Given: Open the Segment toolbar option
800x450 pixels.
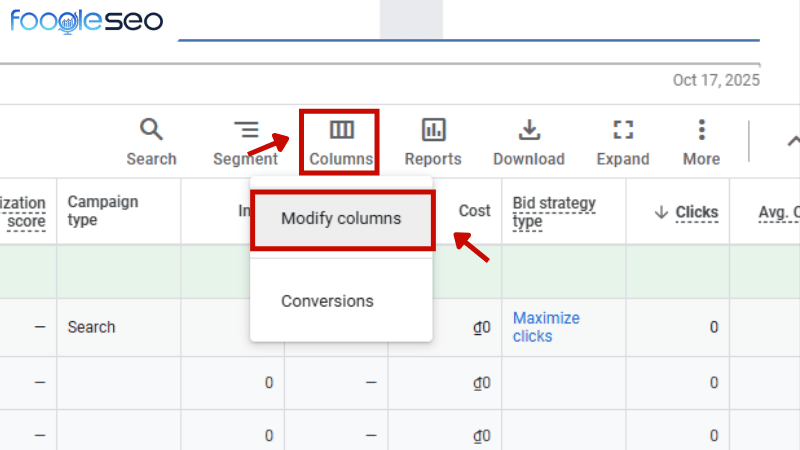Looking at the screenshot, I should tap(245, 142).
